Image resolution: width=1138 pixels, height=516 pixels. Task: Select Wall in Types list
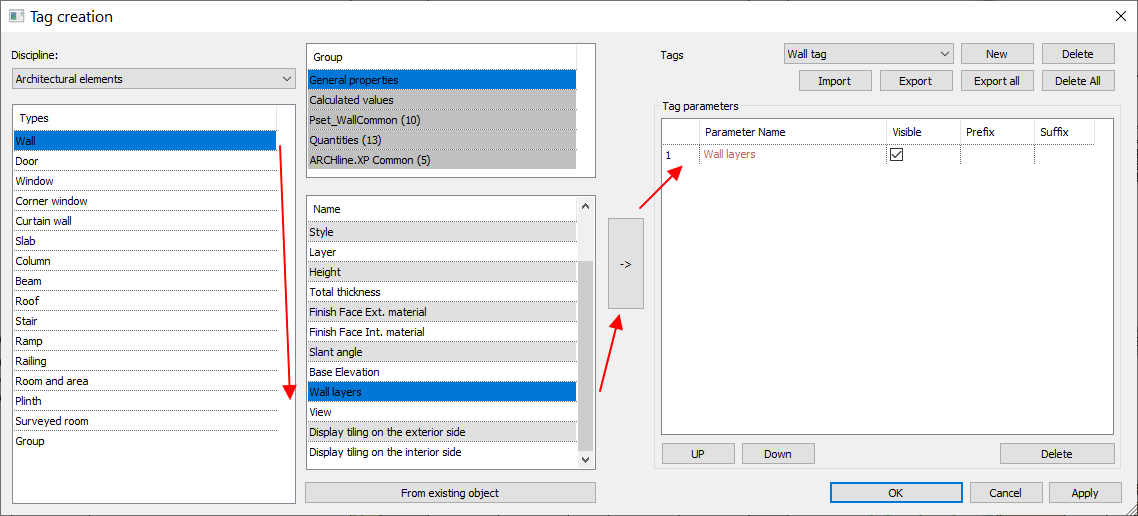[x=145, y=141]
